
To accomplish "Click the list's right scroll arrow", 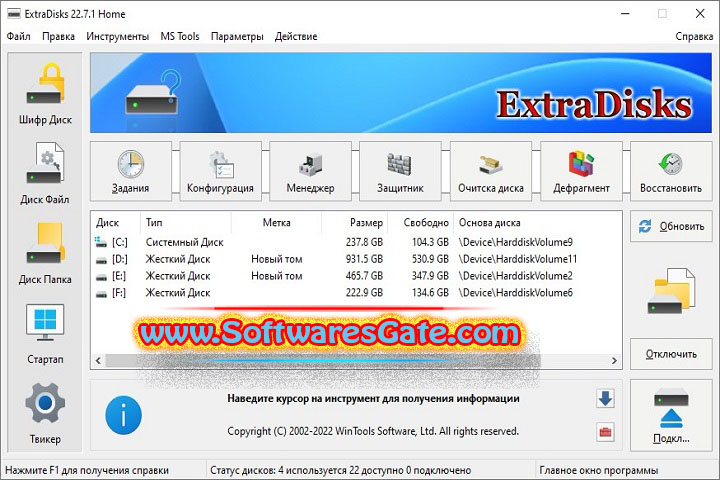I will click(614, 361).
